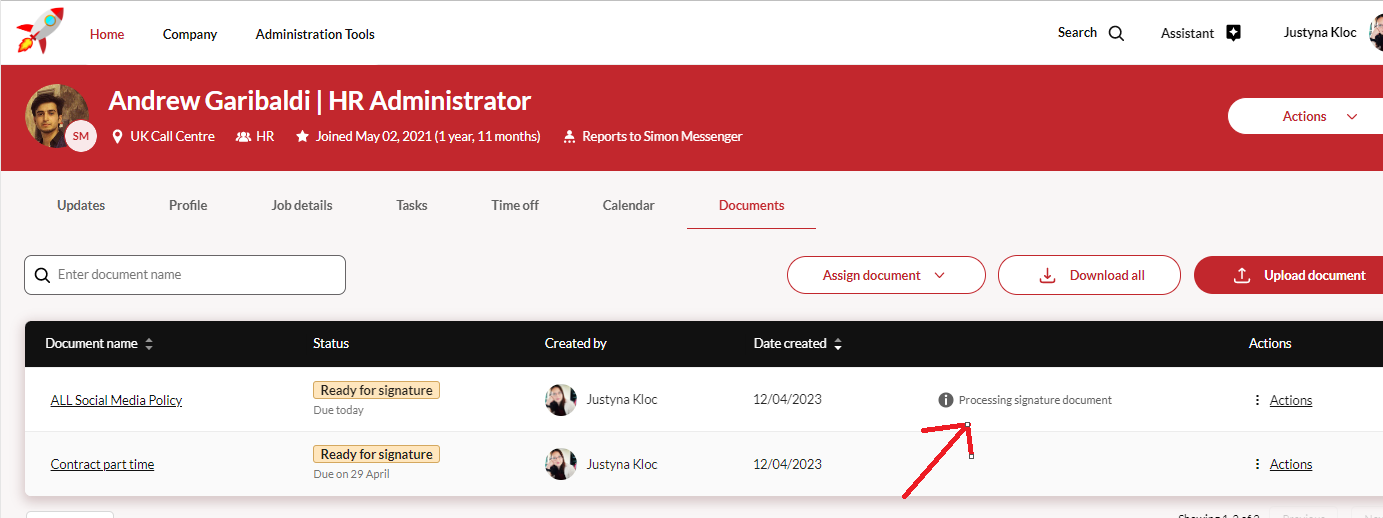
Task: Click the Search magnifier icon
Action: [1116, 33]
